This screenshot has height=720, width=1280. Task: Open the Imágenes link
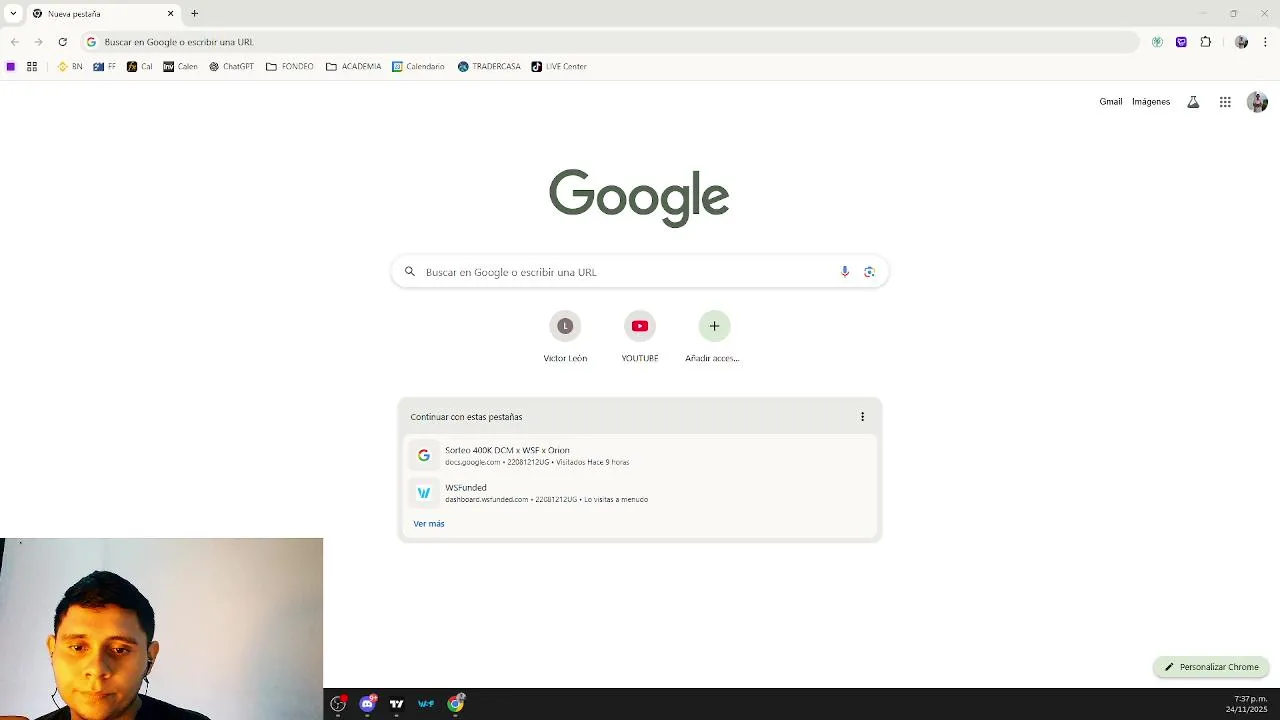[x=1151, y=102]
